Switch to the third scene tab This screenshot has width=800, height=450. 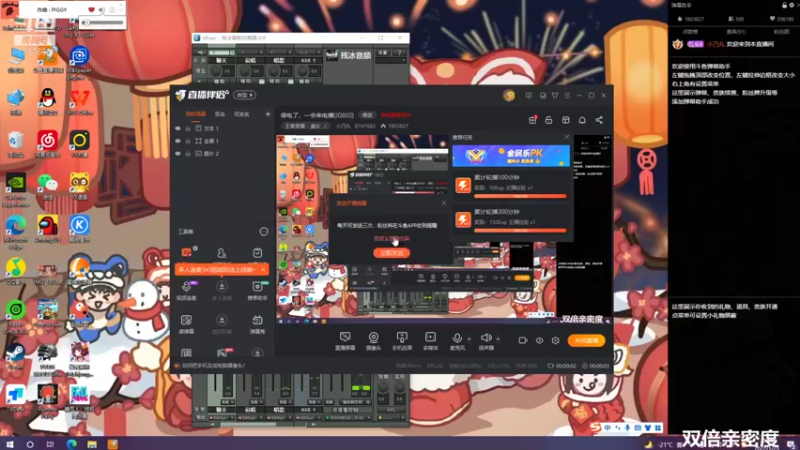pos(241,114)
